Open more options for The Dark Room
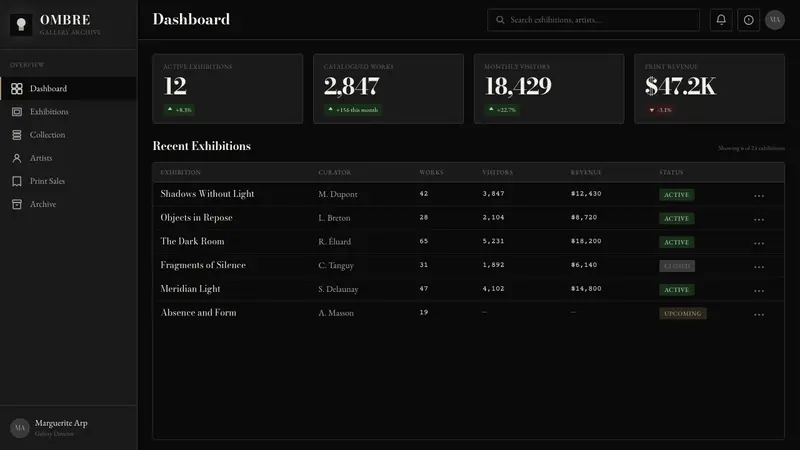This screenshot has width=800, height=450. coord(759,243)
